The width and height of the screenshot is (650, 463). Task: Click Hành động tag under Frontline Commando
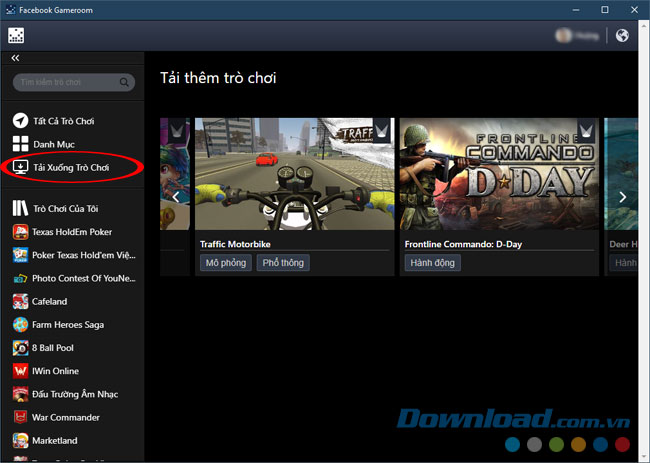click(430, 263)
